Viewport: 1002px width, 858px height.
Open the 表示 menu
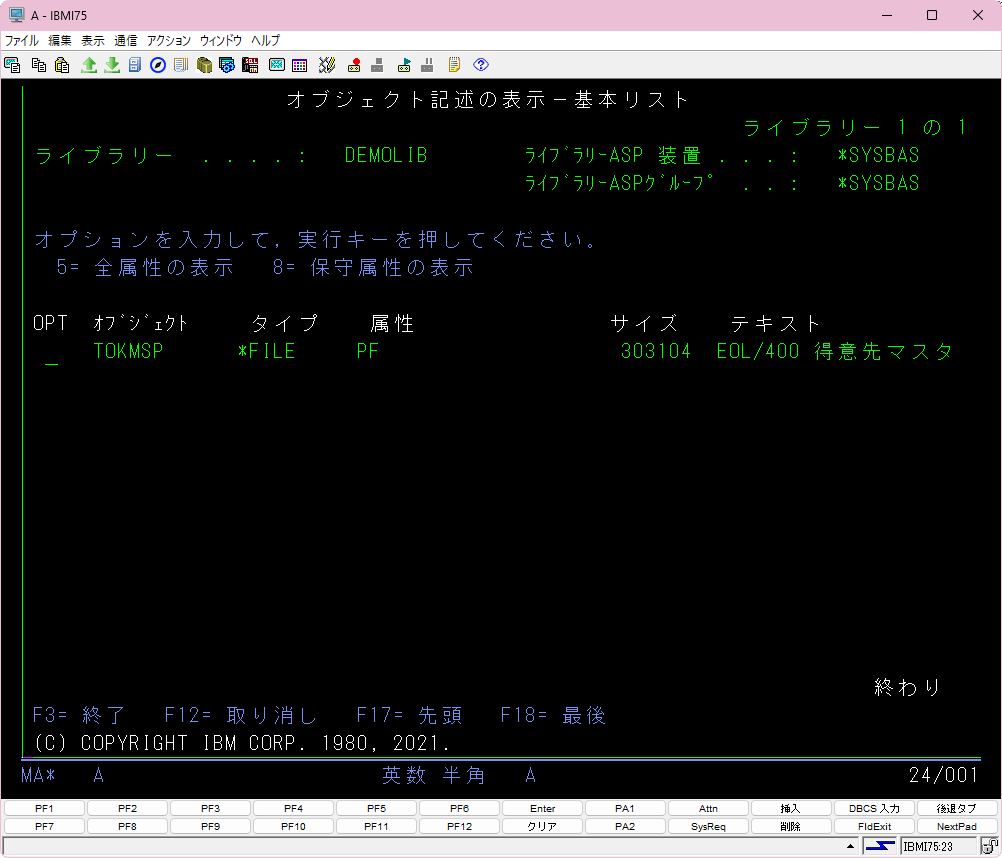pos(93,40)
